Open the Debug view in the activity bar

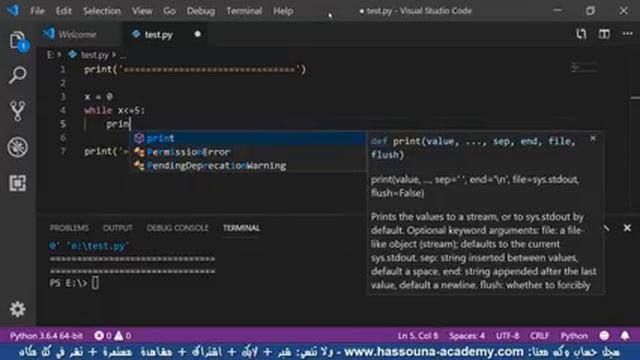(x=18, y=147)
